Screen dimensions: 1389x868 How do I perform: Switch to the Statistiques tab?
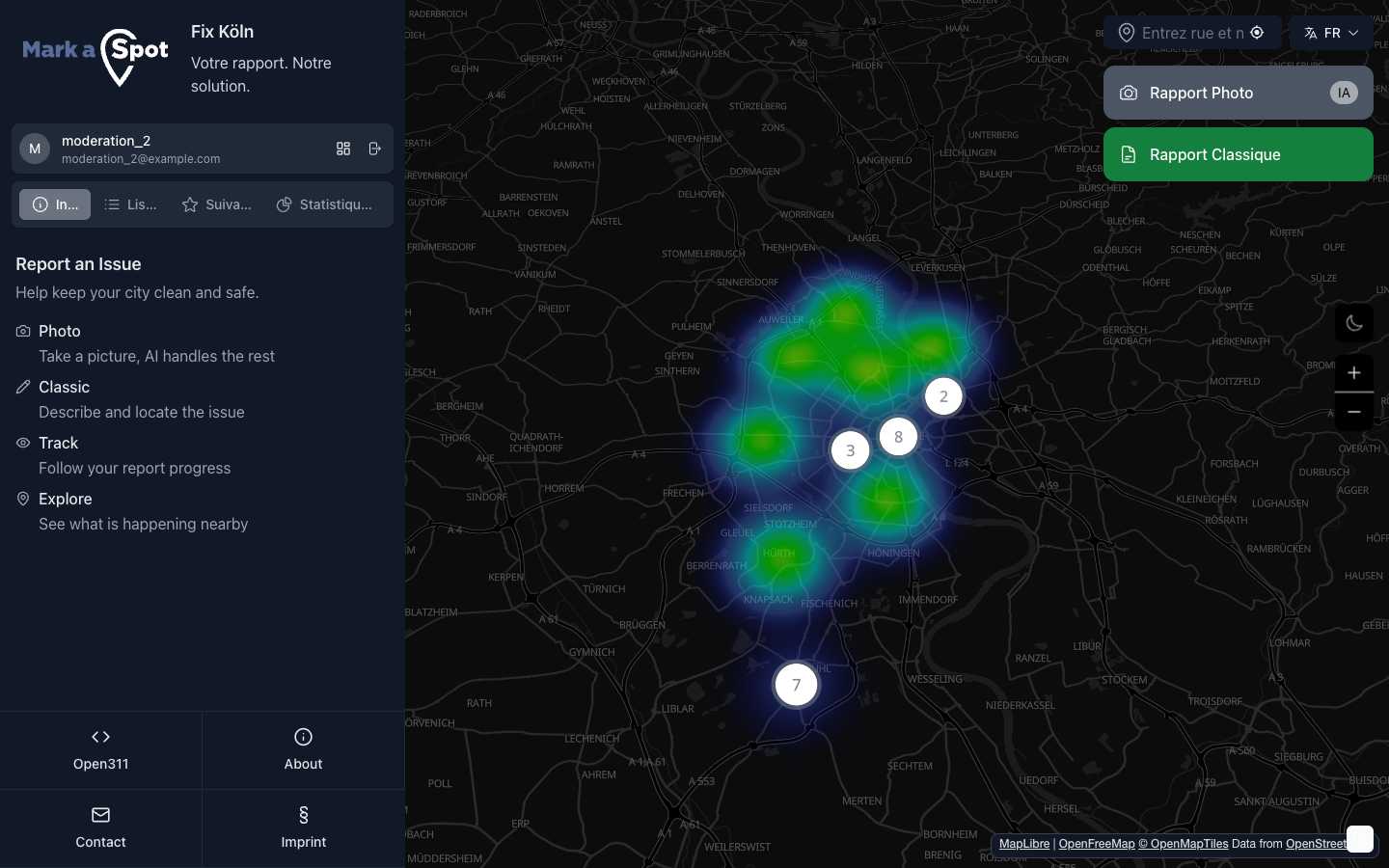point(324,204)
